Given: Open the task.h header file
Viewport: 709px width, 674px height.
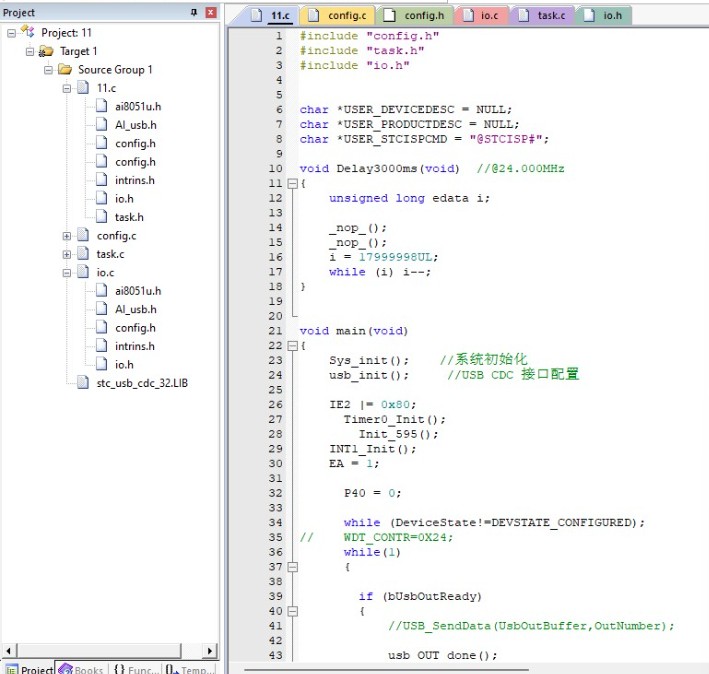Looking at the screenshot, I should click(129, 217).
